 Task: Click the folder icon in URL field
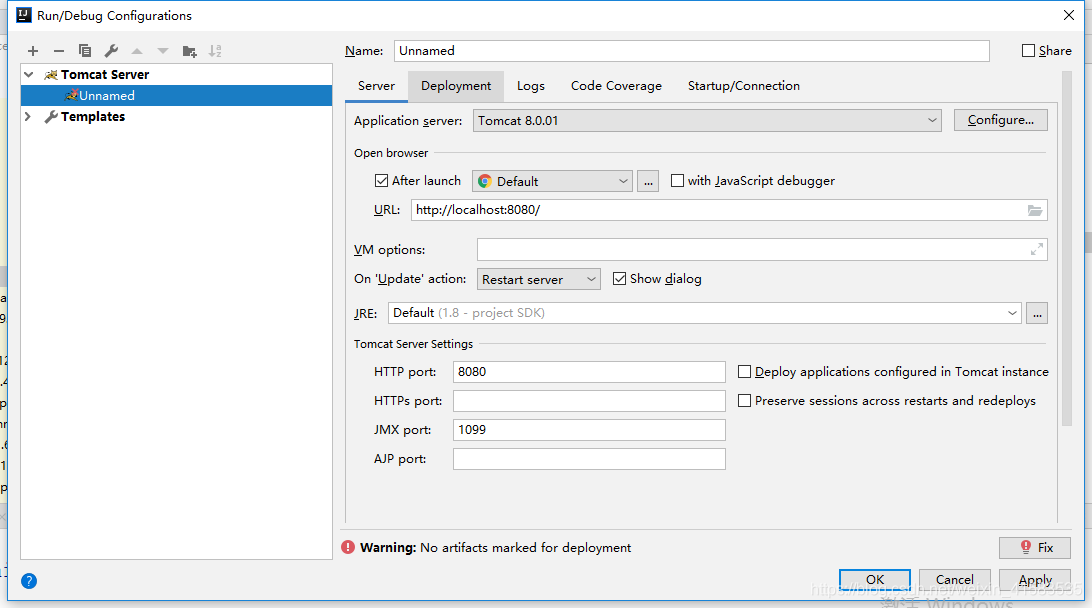tap(1035, 210)
